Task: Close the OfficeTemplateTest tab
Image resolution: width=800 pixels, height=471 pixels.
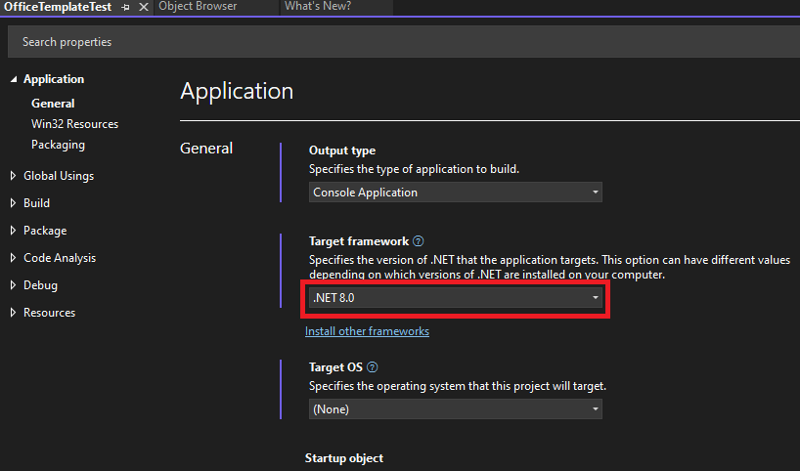Action: coord(144,7)
